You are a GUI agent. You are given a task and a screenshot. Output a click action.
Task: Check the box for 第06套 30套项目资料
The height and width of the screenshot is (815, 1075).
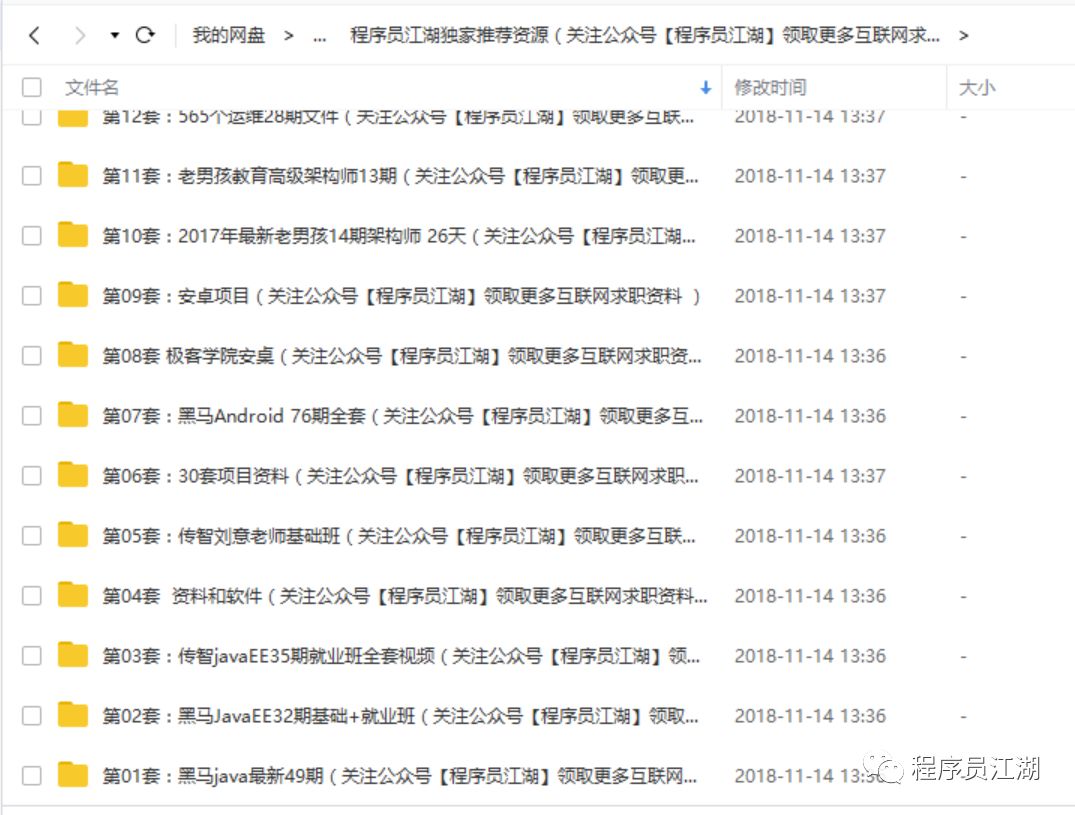click(x=32, y=476)
